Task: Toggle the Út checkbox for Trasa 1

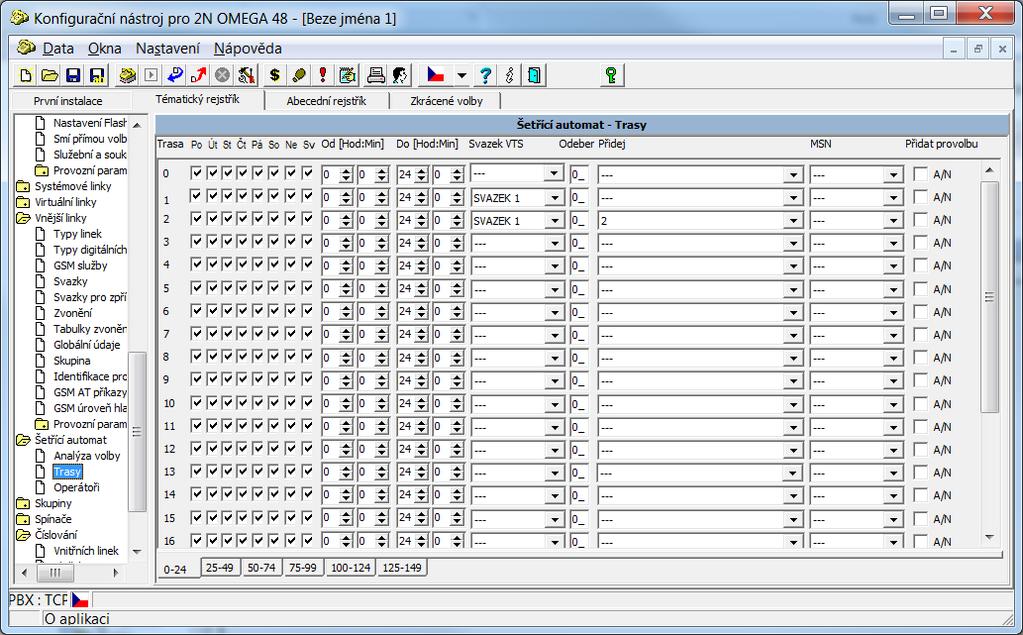Action: click(212, 196)
